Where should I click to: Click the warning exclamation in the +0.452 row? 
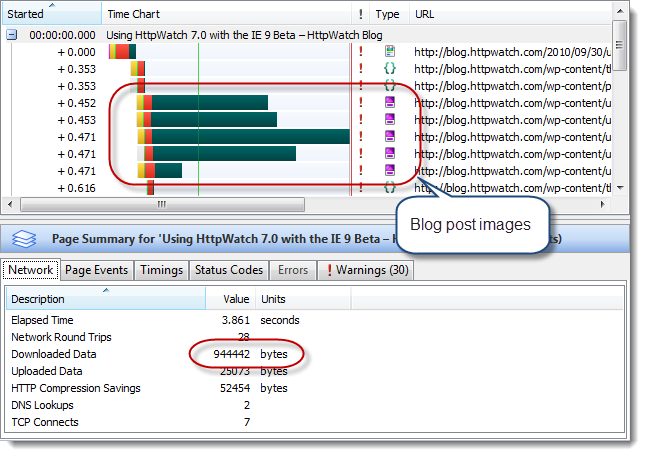(361, 103)
